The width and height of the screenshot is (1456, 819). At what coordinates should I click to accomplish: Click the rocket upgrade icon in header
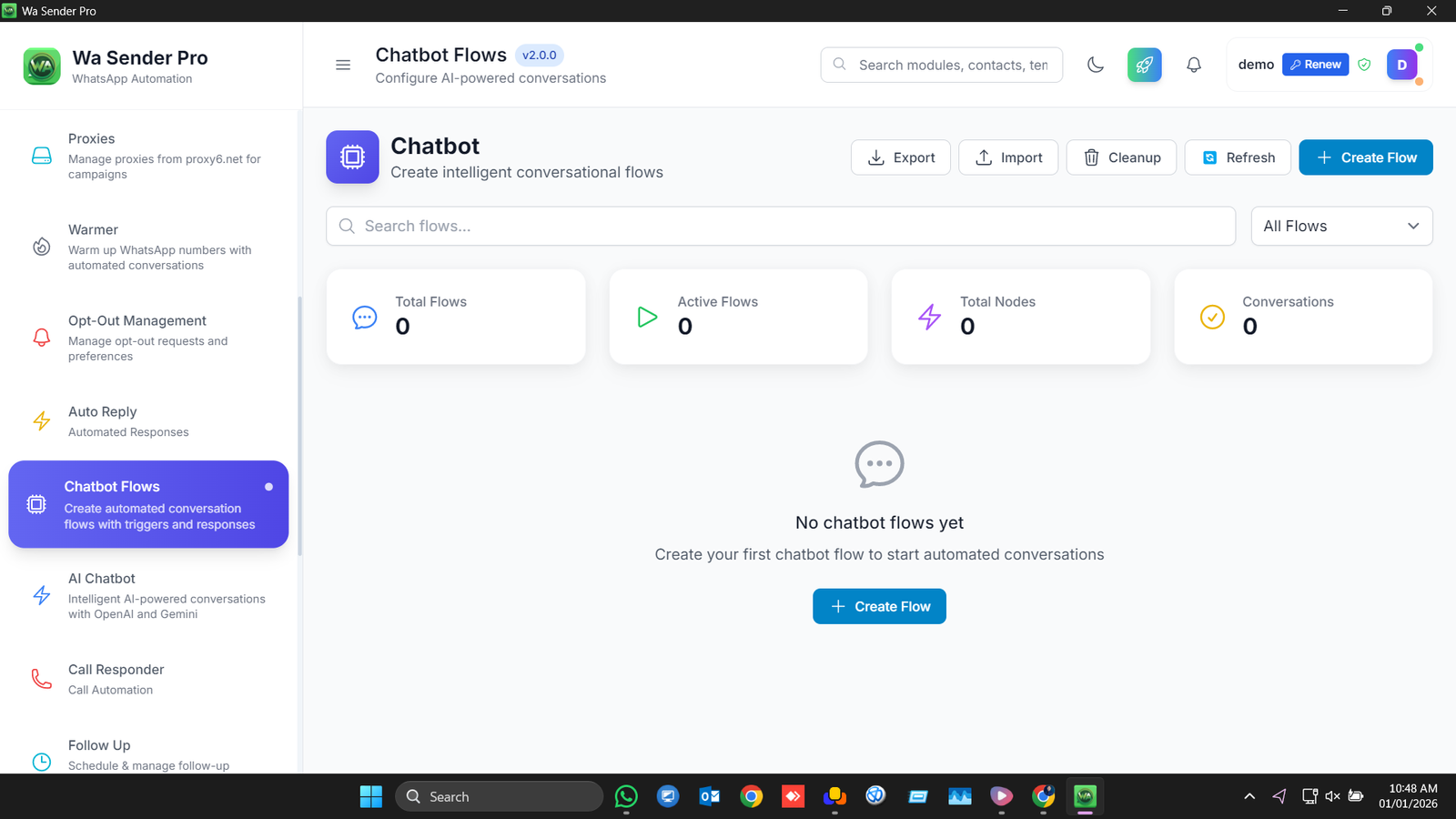click(x=1144, y=65)
